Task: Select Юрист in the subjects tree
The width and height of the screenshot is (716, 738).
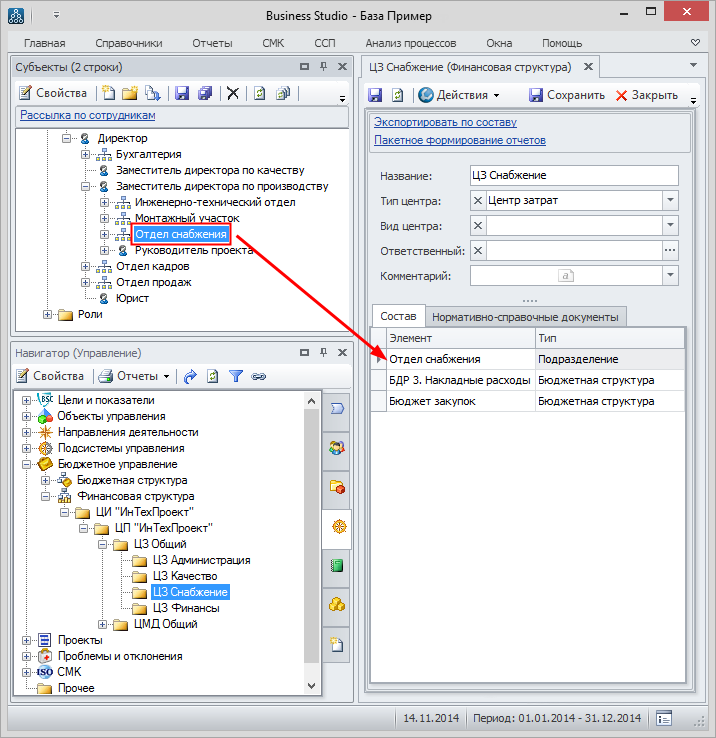Action: click(132, 298)
